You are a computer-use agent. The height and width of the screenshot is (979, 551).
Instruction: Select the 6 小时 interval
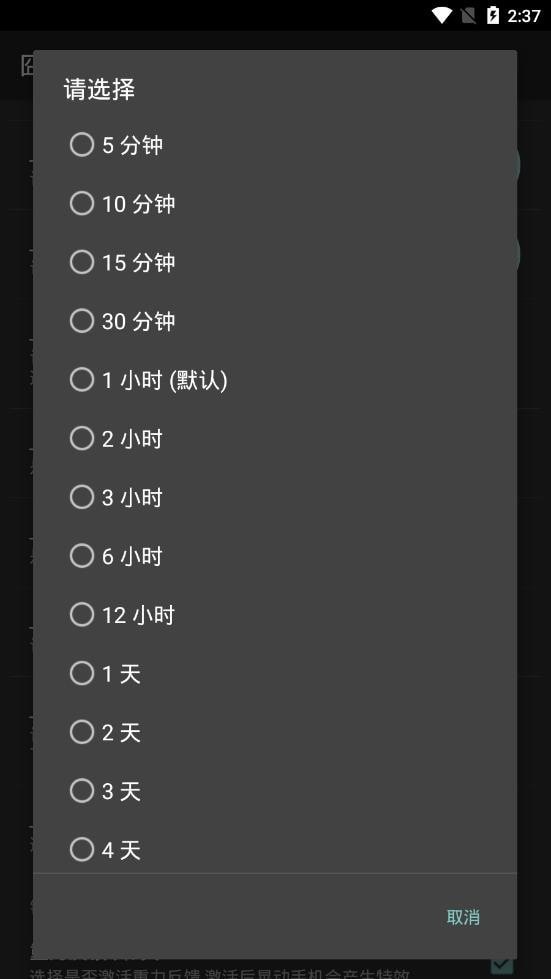(x=275, y=556)
